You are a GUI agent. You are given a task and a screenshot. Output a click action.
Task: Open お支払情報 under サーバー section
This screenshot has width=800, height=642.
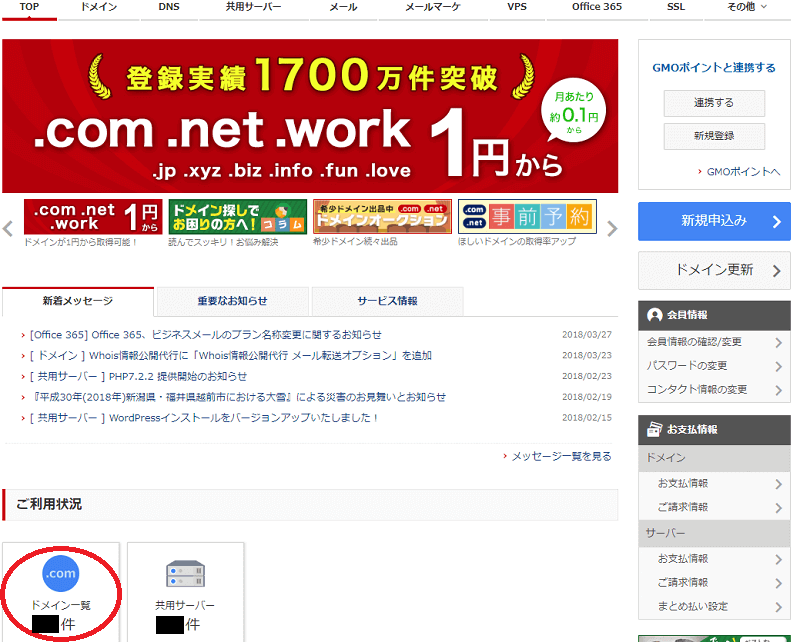click(714, 559)
